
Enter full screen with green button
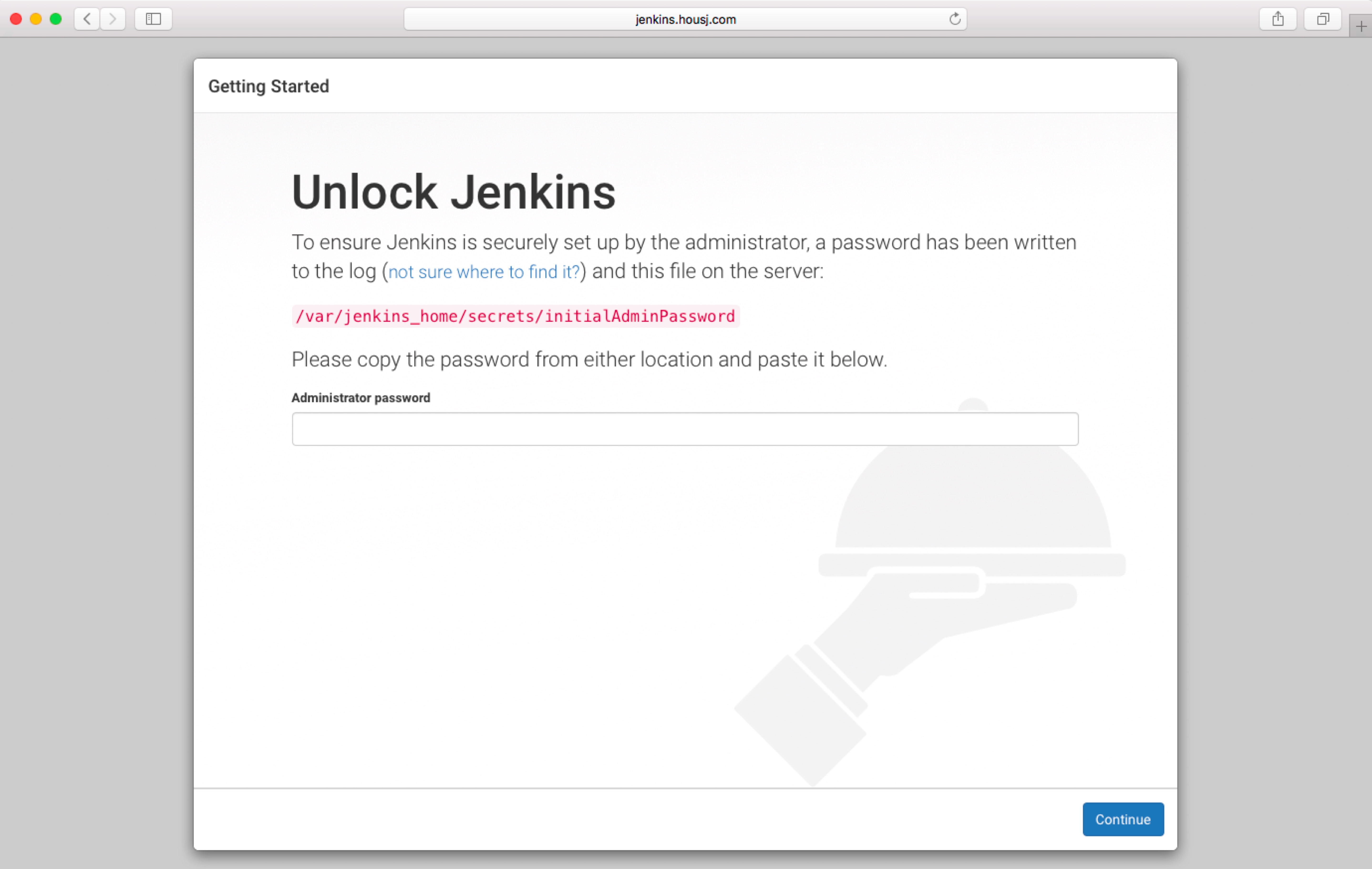(56, 19)
